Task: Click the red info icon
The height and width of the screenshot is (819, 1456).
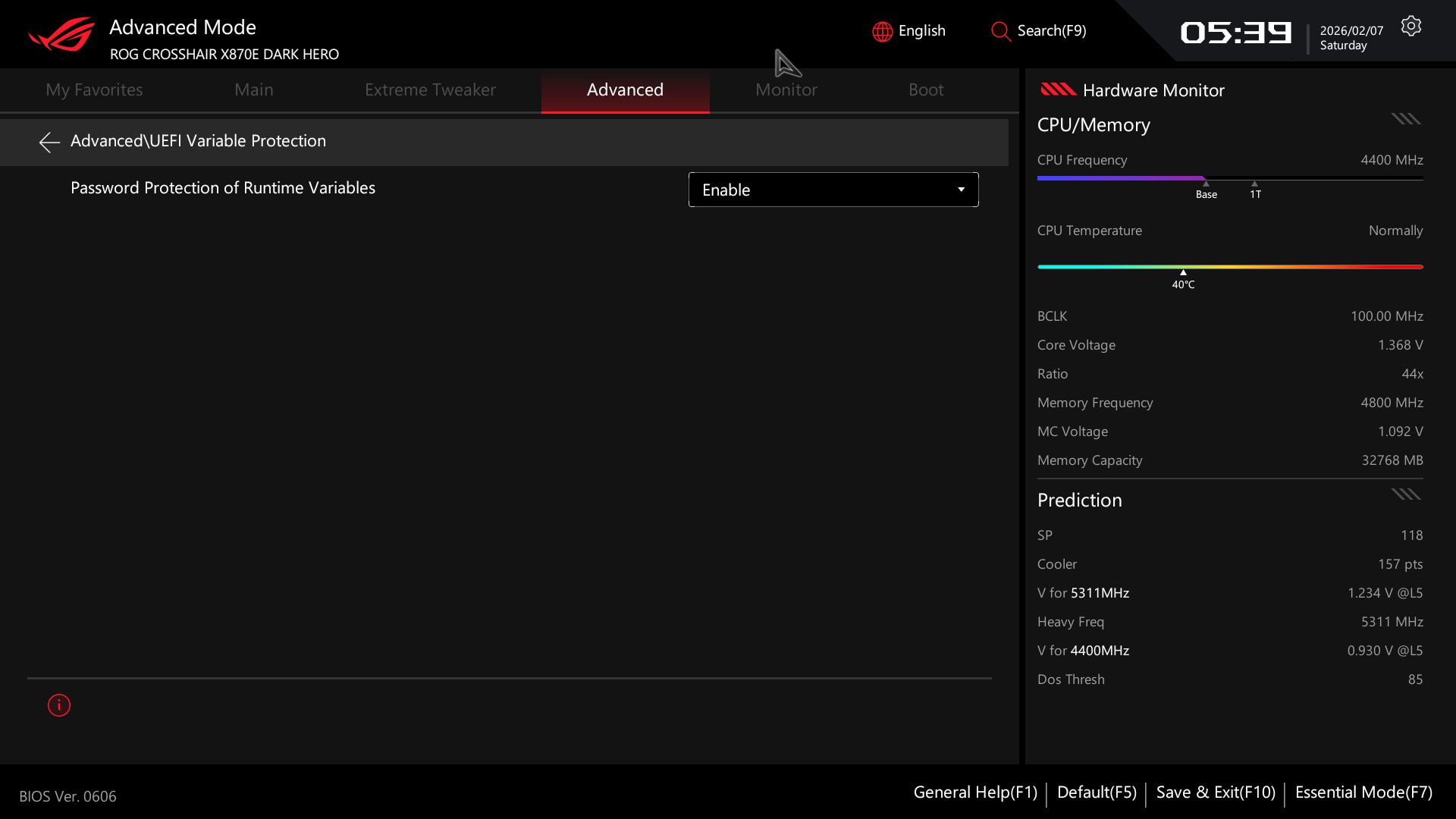Action: (59, 705)
